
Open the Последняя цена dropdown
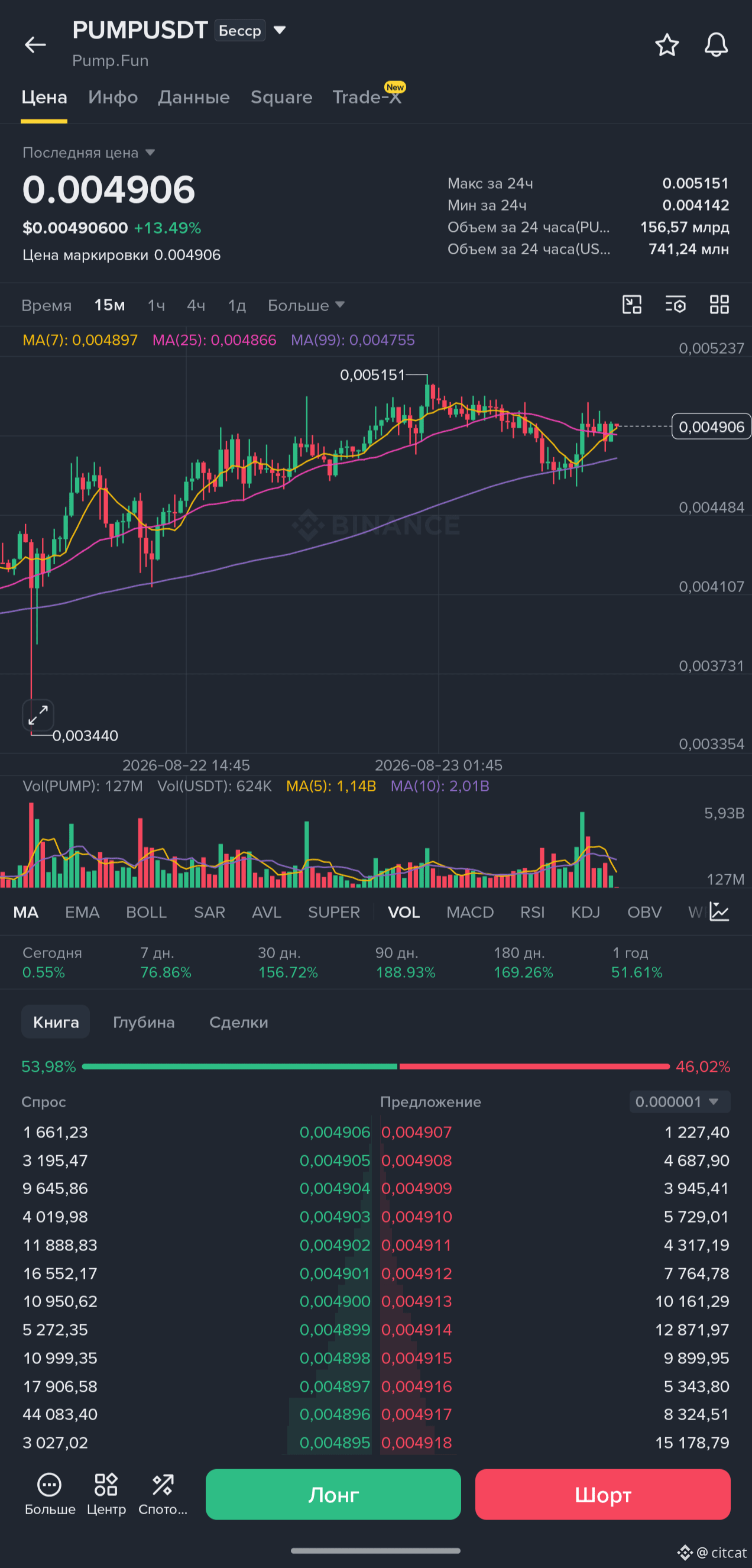point(89,153)
